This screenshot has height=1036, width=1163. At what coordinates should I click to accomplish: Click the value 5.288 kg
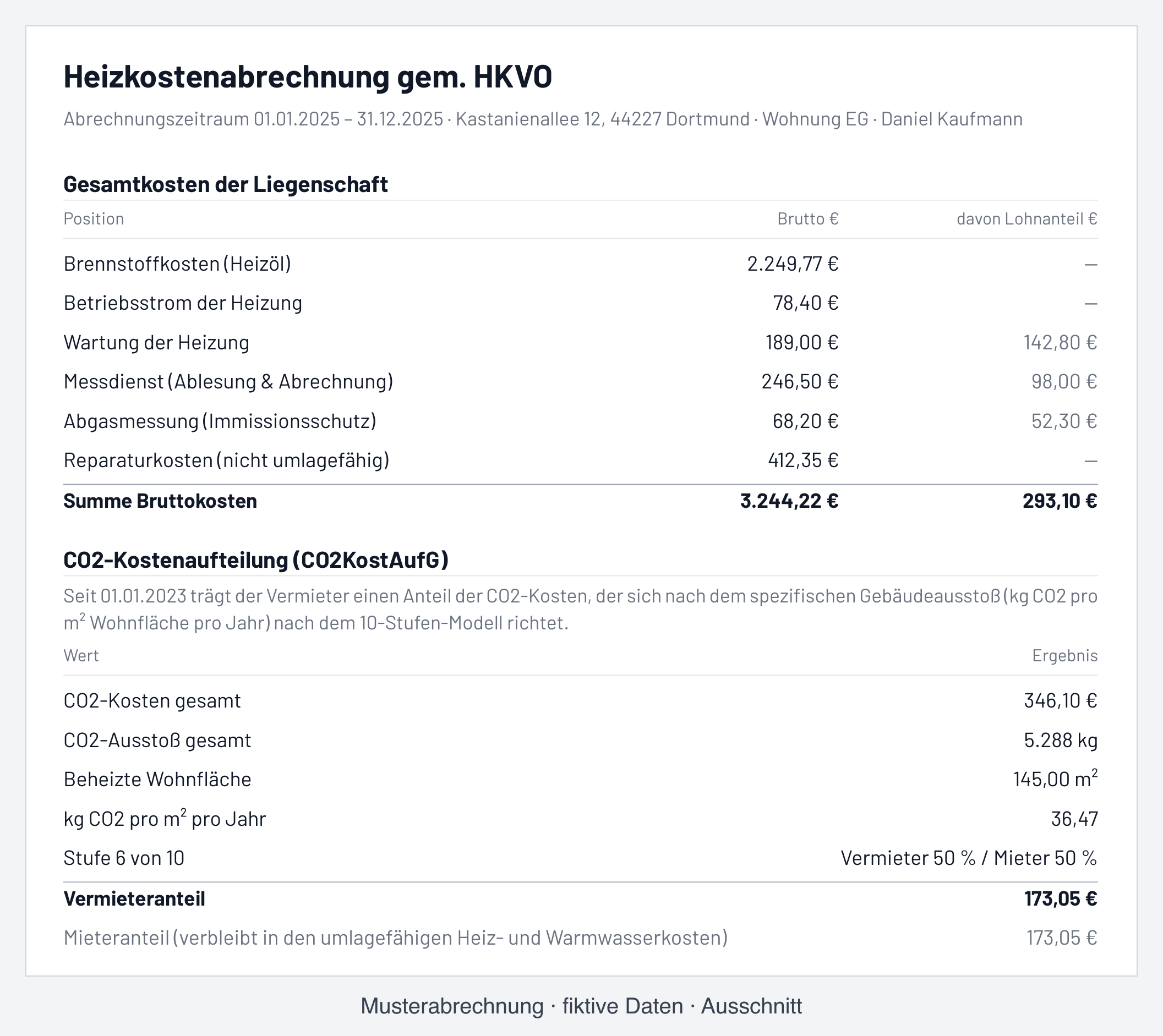click(1061, 741)
